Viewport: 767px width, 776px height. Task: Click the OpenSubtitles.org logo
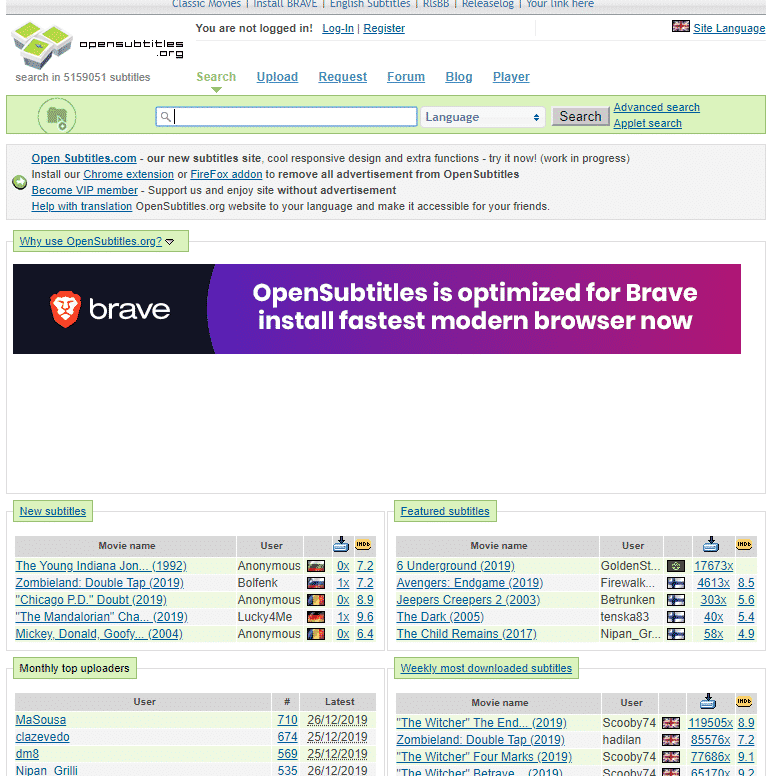(97, 43)
